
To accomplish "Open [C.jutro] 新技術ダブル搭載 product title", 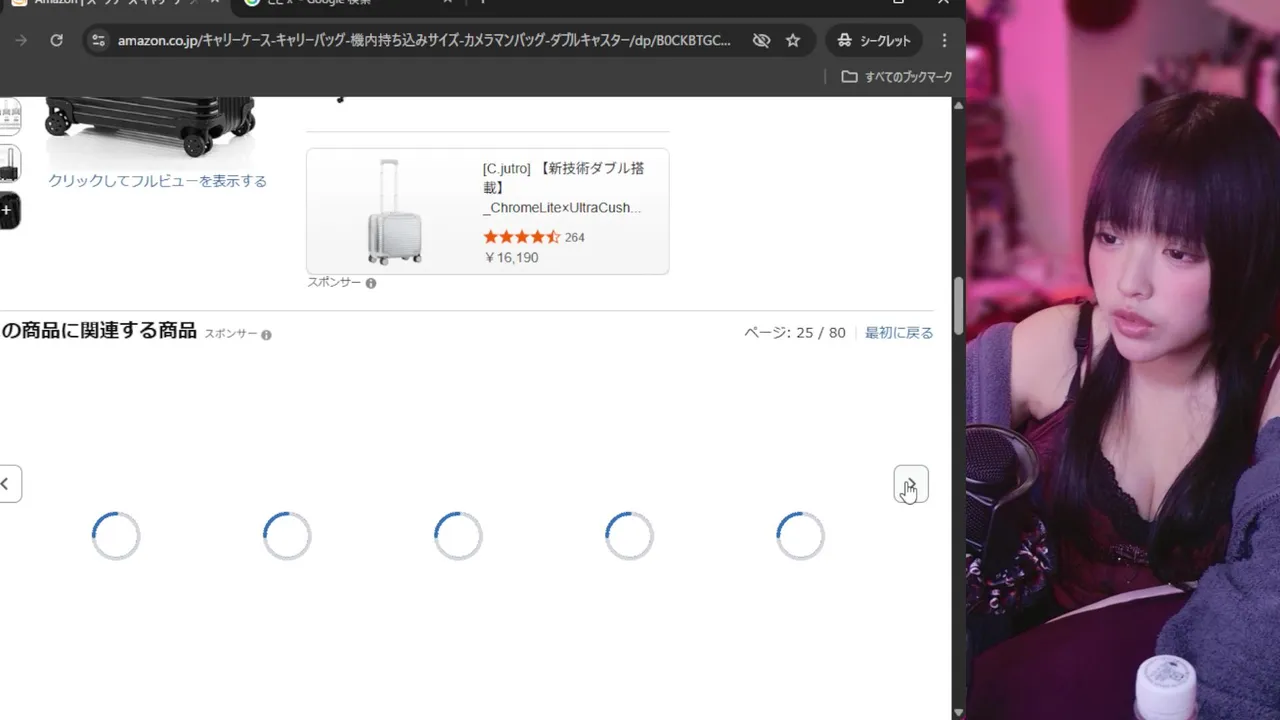I will (x=563, y=188).
